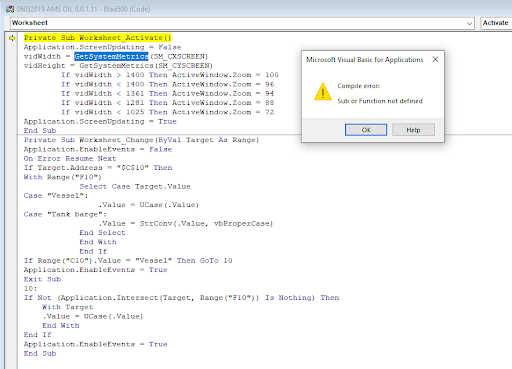Image resolution: width=512 pixels, height=369 pixels.
Task: Click the '10:' label line
Action: click(x=30, y=289)
